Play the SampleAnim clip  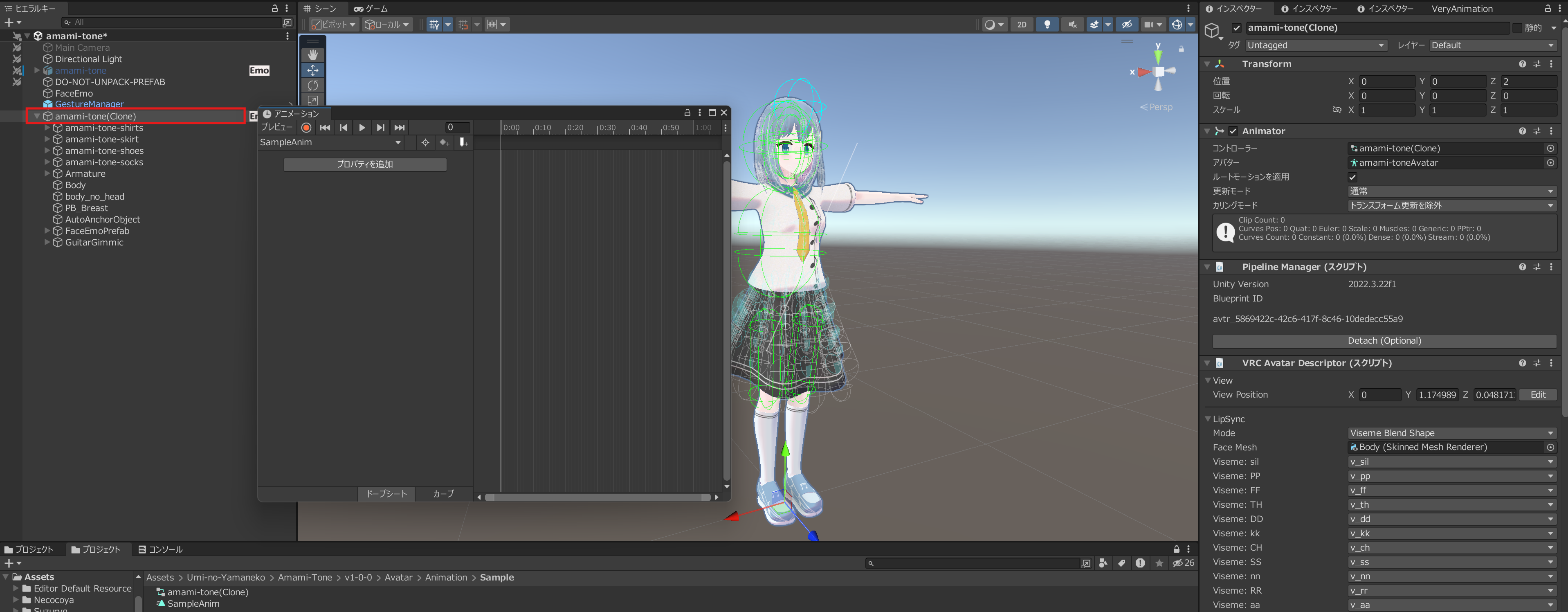(x=362, y=127)
